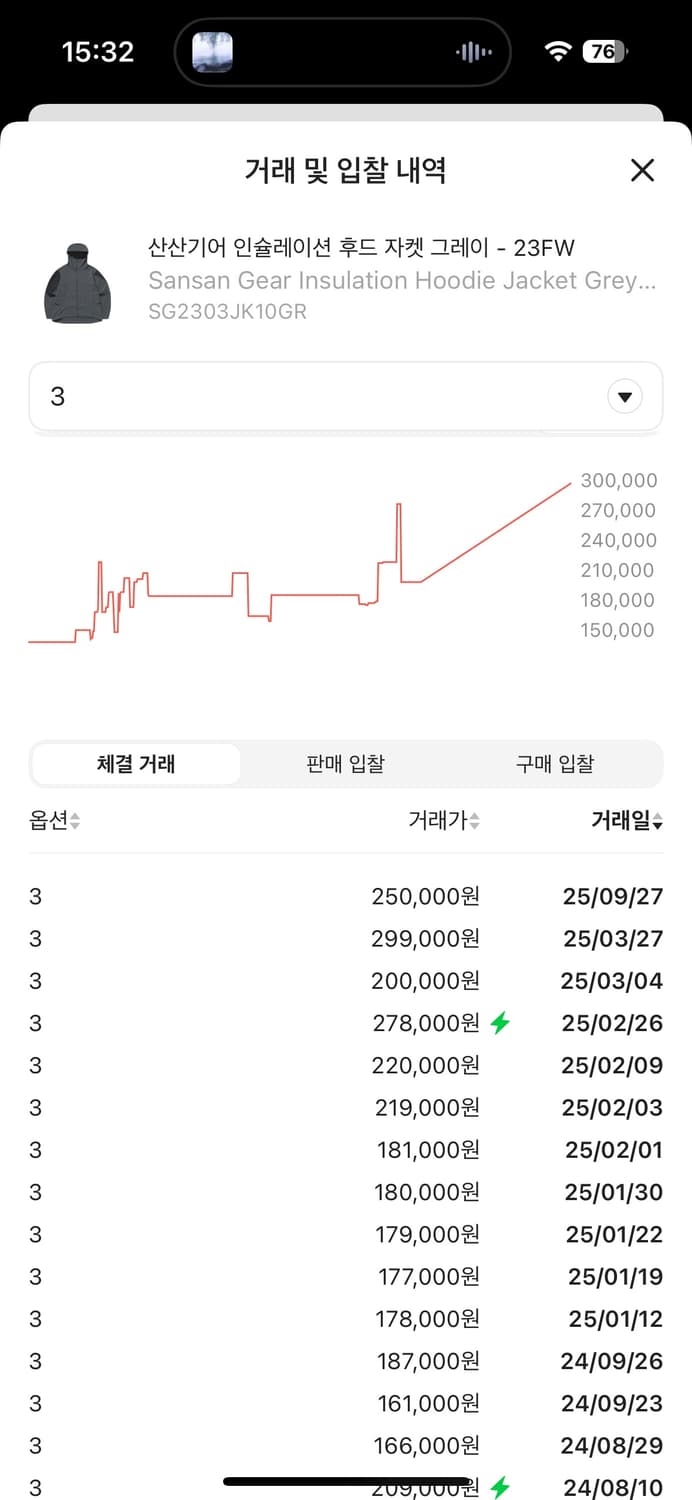
Task: Open the size dropdown currently showing 3
Action: click(625, 396)
